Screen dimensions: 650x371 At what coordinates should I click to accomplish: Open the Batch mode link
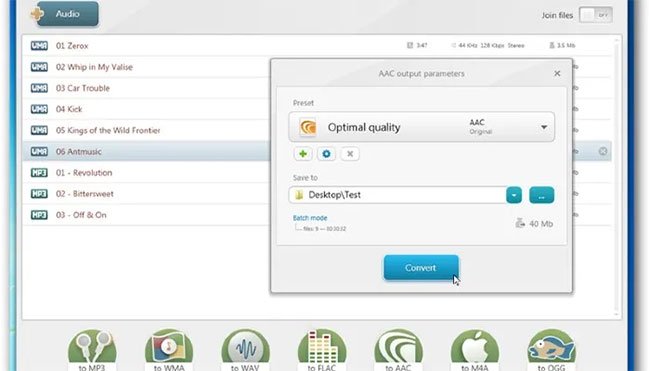310,218
